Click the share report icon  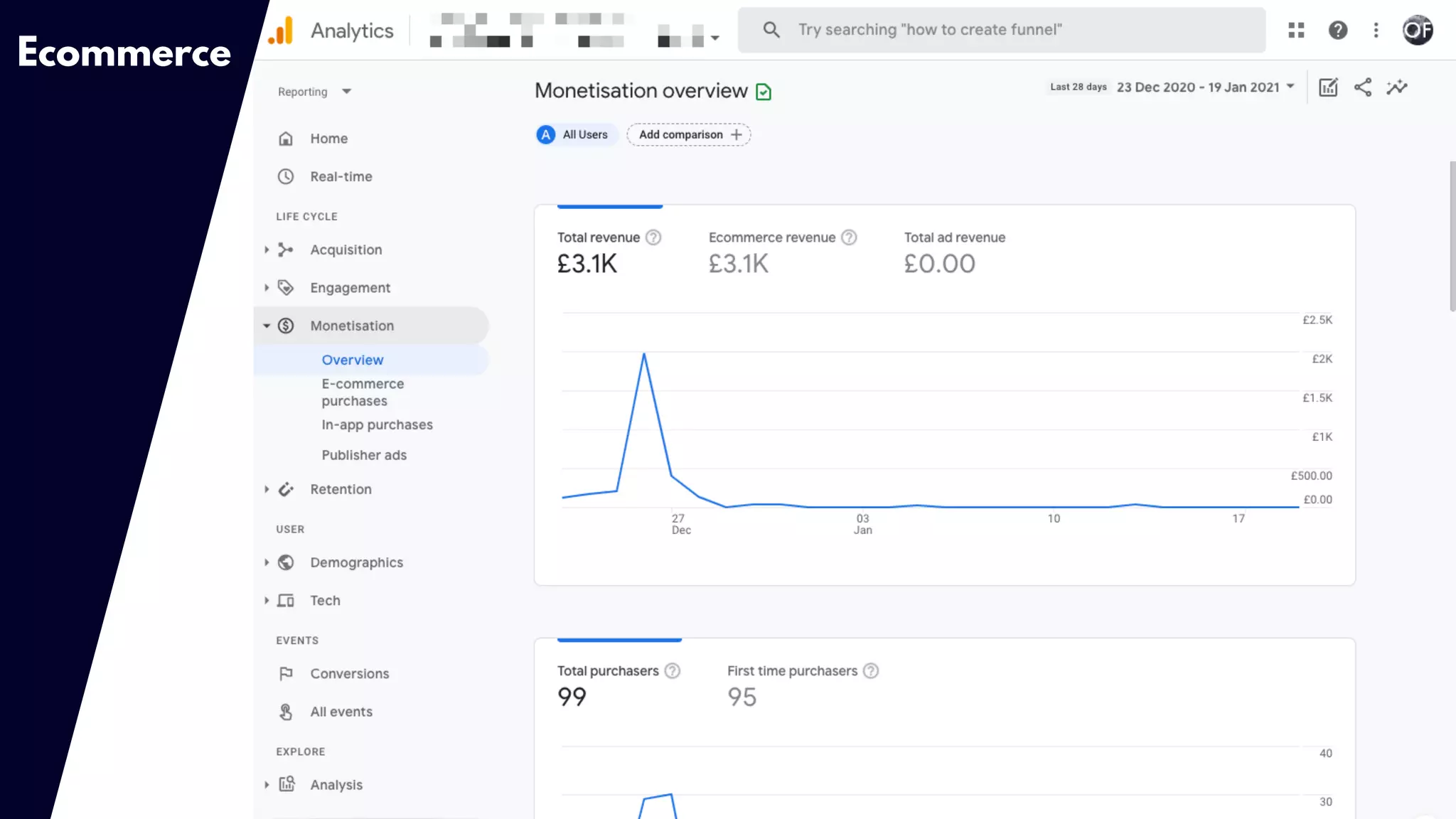click(1362, 87)
